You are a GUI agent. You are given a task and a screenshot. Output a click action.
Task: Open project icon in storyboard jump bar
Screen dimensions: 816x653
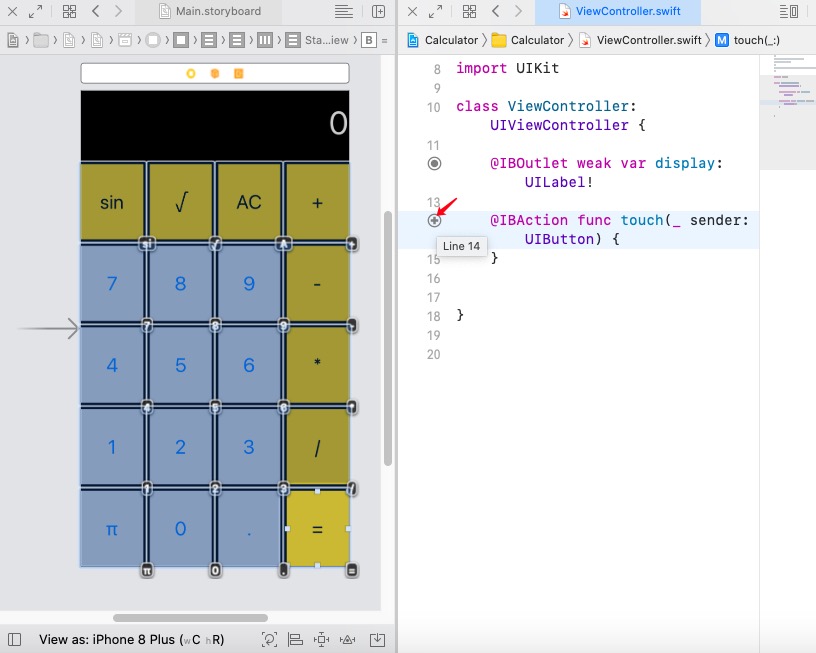click(13, 40)
